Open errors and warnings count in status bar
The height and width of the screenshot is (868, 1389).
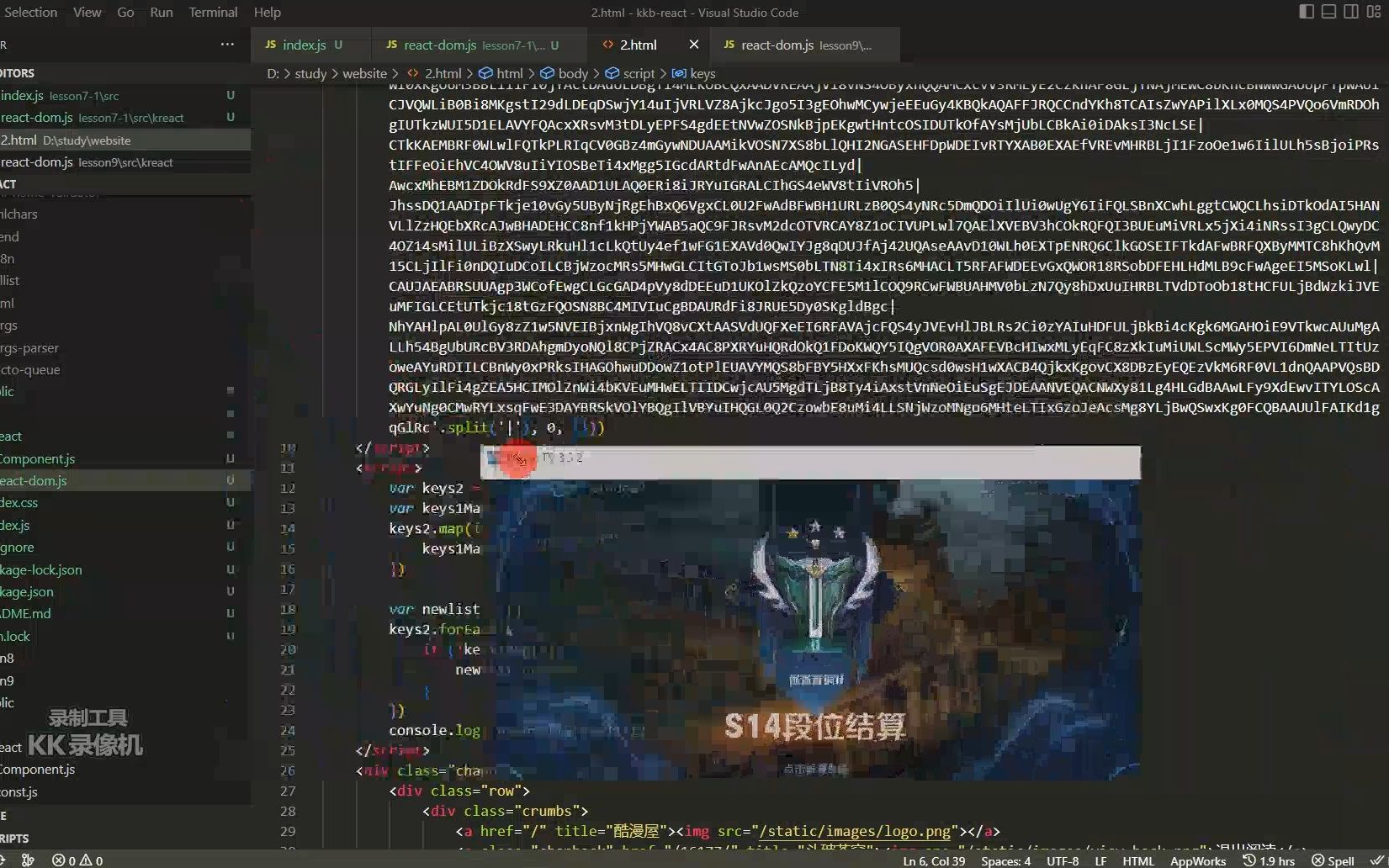click(x=77, y=860)
